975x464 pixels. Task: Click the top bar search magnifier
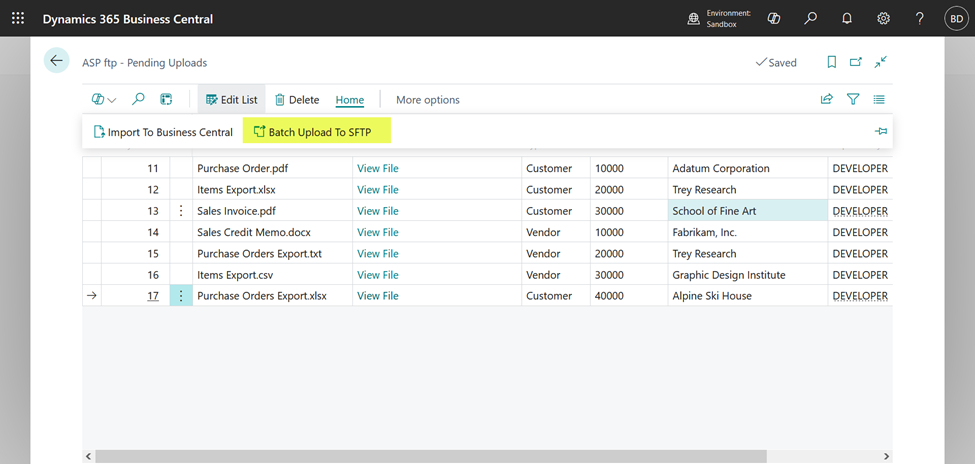click(810, 19)
